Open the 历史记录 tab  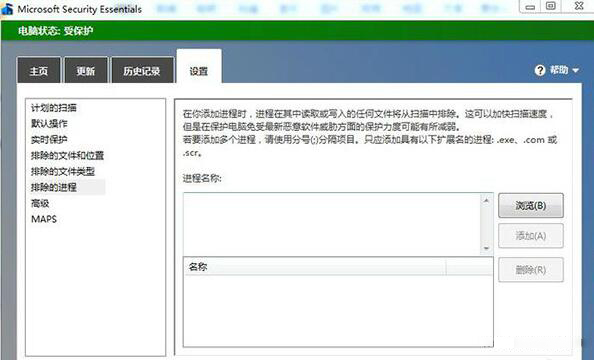pos(142,70)
